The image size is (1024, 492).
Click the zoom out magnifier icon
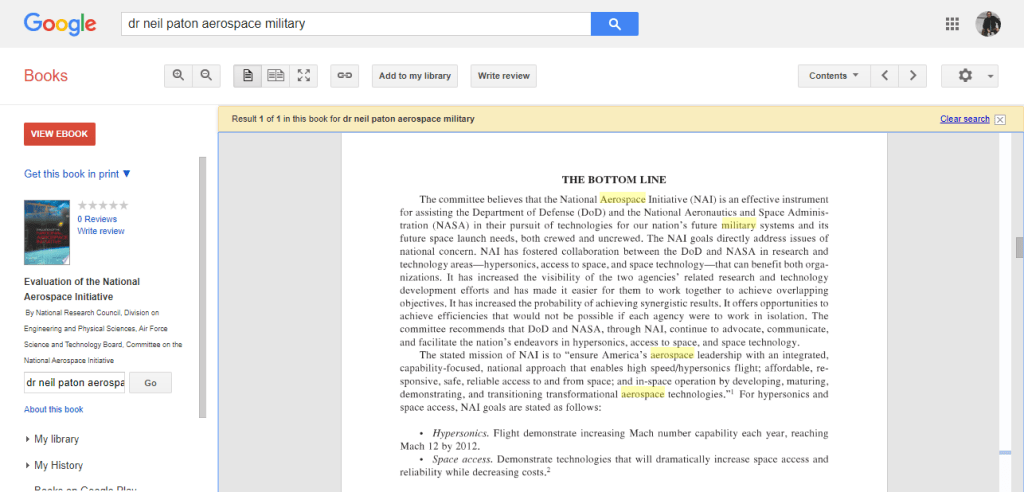pyautogui.click(x=206, y=76)
